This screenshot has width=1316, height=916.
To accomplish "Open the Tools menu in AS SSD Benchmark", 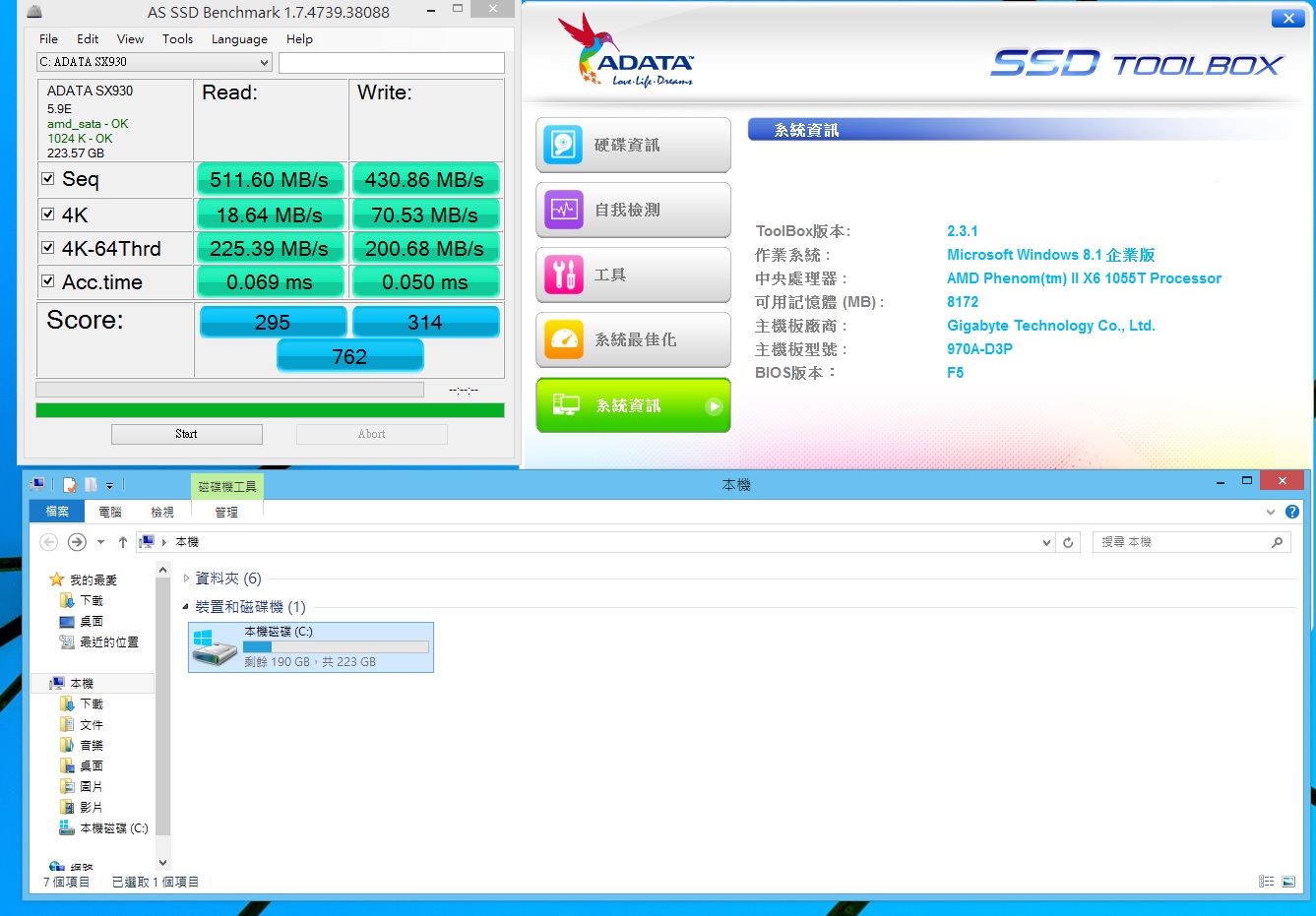I will click(177, 39).
